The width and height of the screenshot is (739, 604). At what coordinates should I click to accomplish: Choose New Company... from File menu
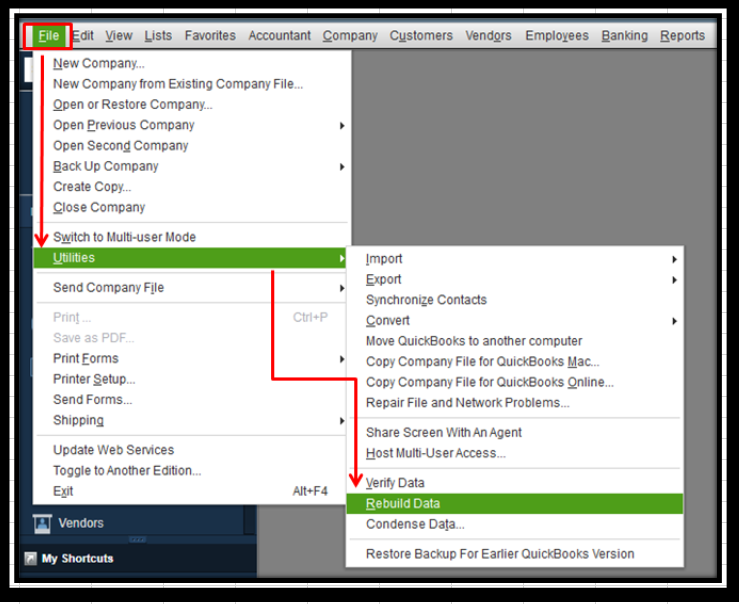tap(191, 63)
